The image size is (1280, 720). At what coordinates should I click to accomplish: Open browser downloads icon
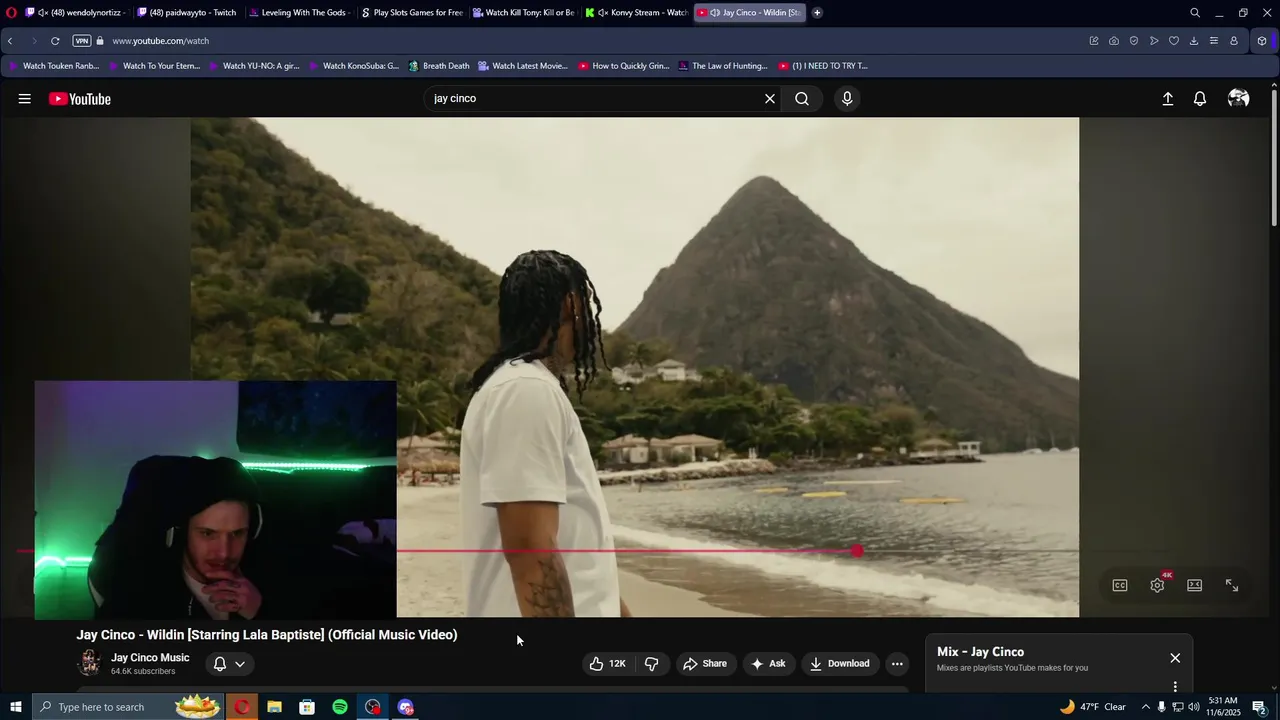(x=1194, y=41)
